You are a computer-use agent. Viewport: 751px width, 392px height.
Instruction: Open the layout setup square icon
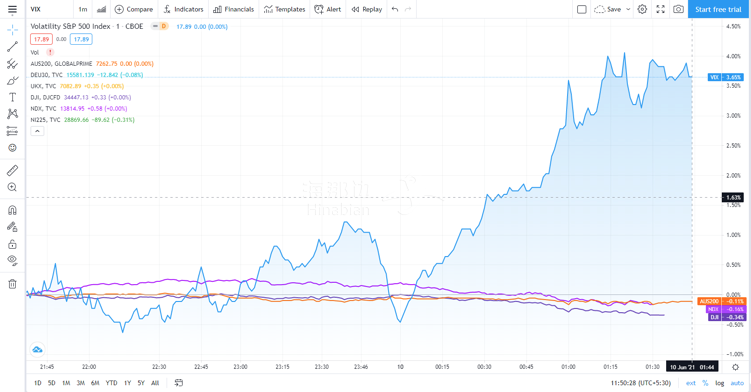point(581,9)
